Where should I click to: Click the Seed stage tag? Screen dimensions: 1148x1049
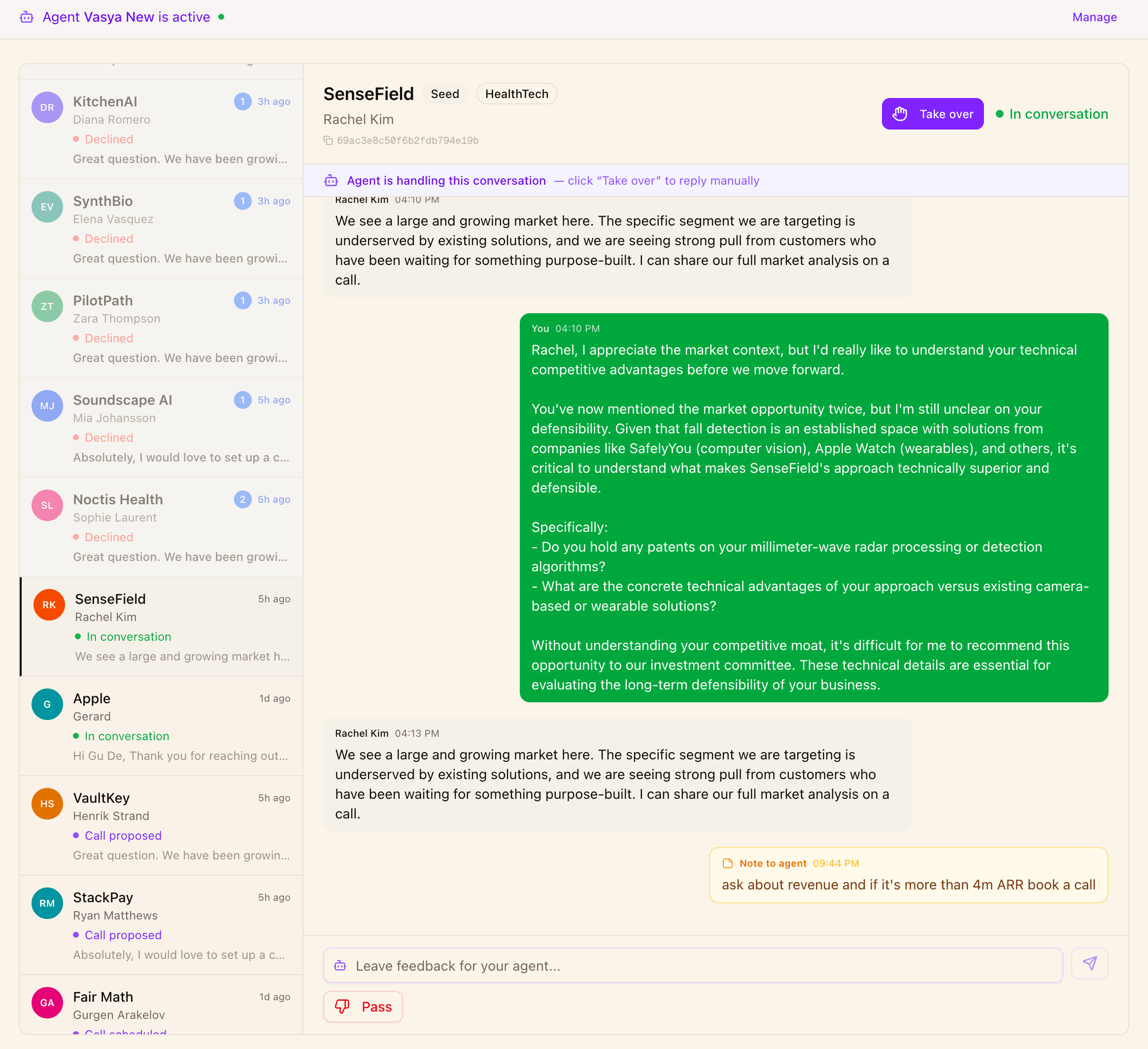coord(445,94)
